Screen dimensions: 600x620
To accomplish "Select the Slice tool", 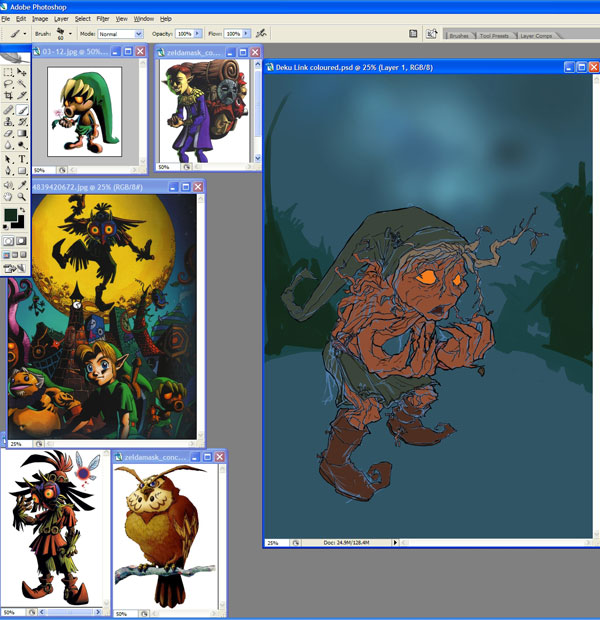I will [22, 95].
